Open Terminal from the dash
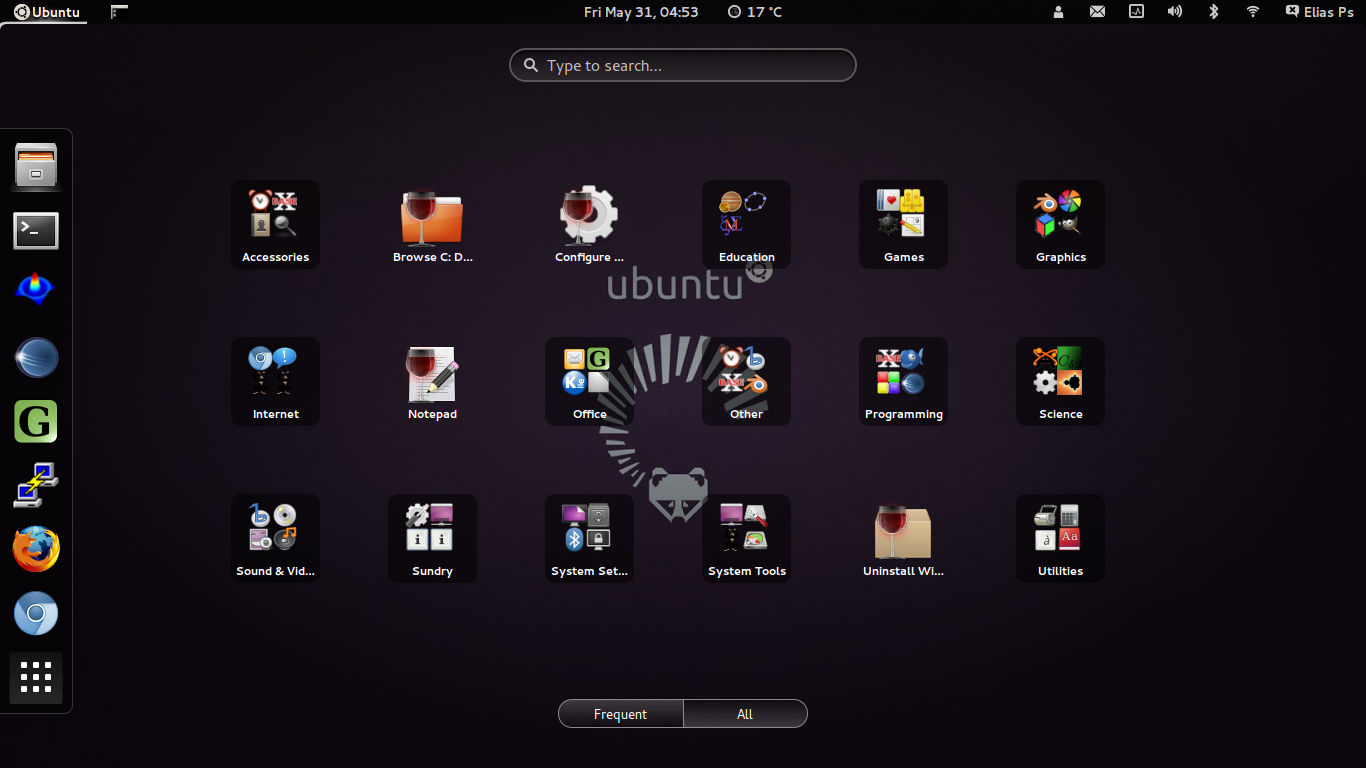Viewport: 1366px width, 768px height. click(x=36, y=231)
